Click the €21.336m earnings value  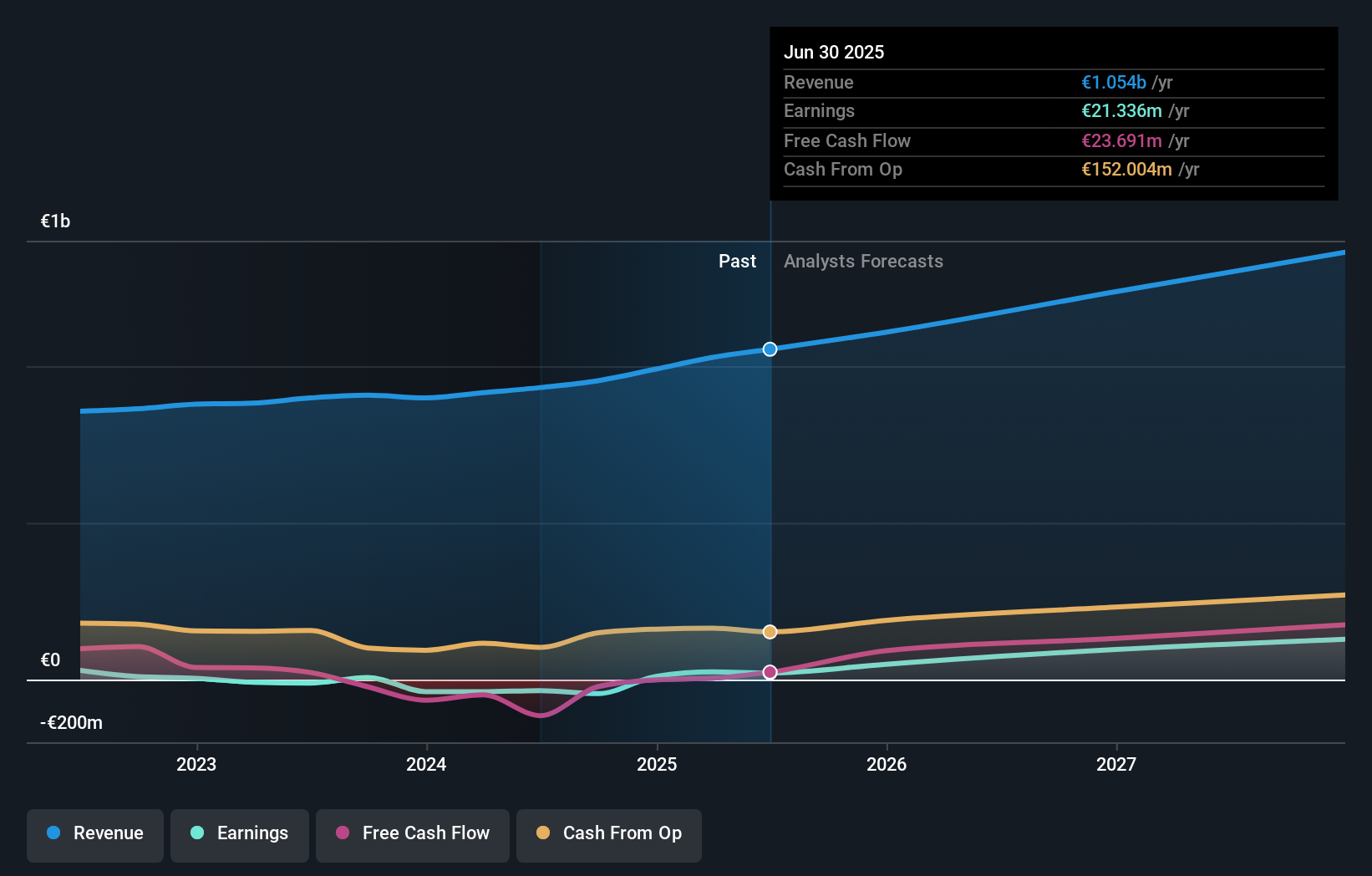1121,110
